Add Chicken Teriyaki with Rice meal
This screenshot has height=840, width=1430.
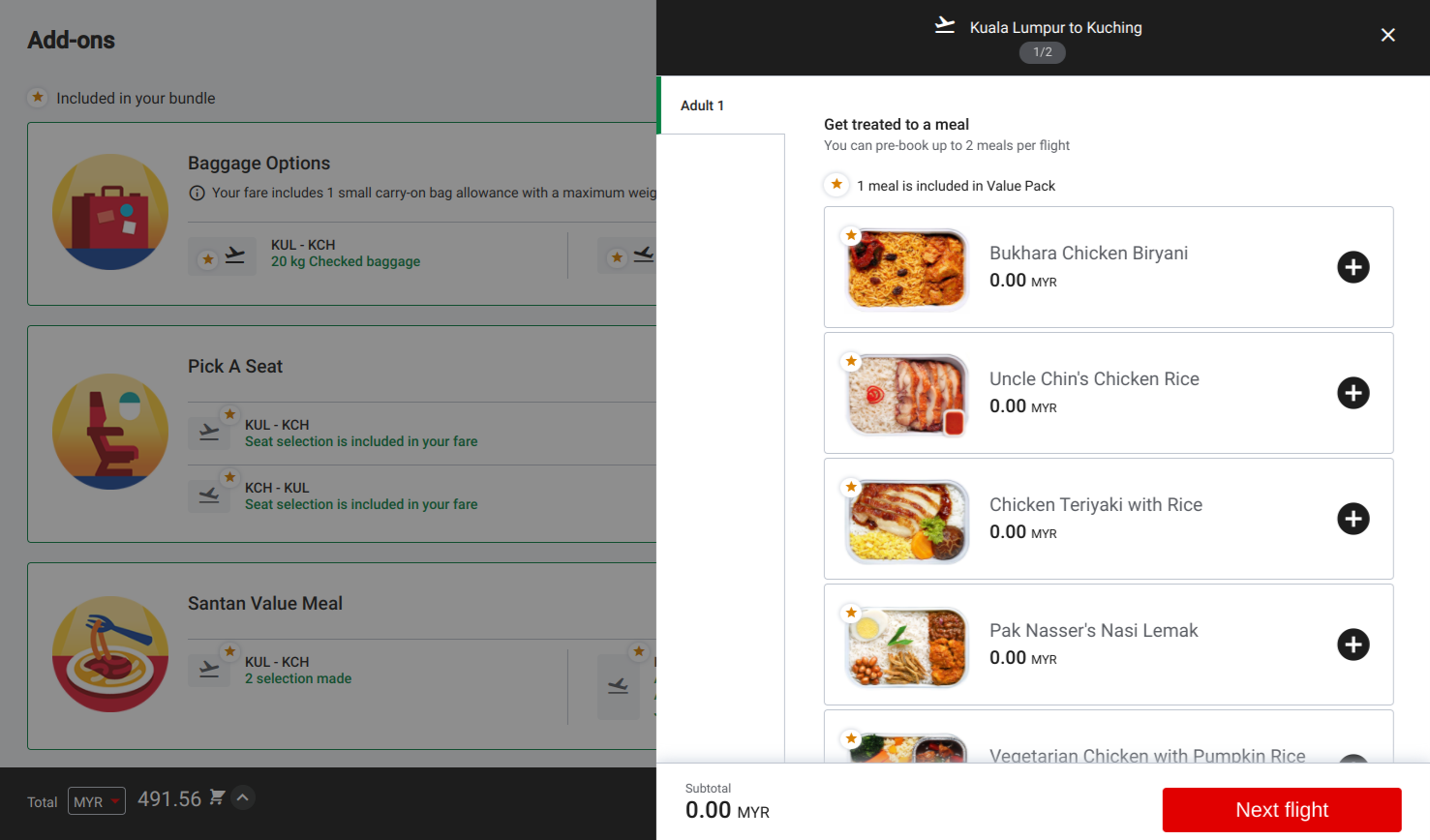(1353, 519)
